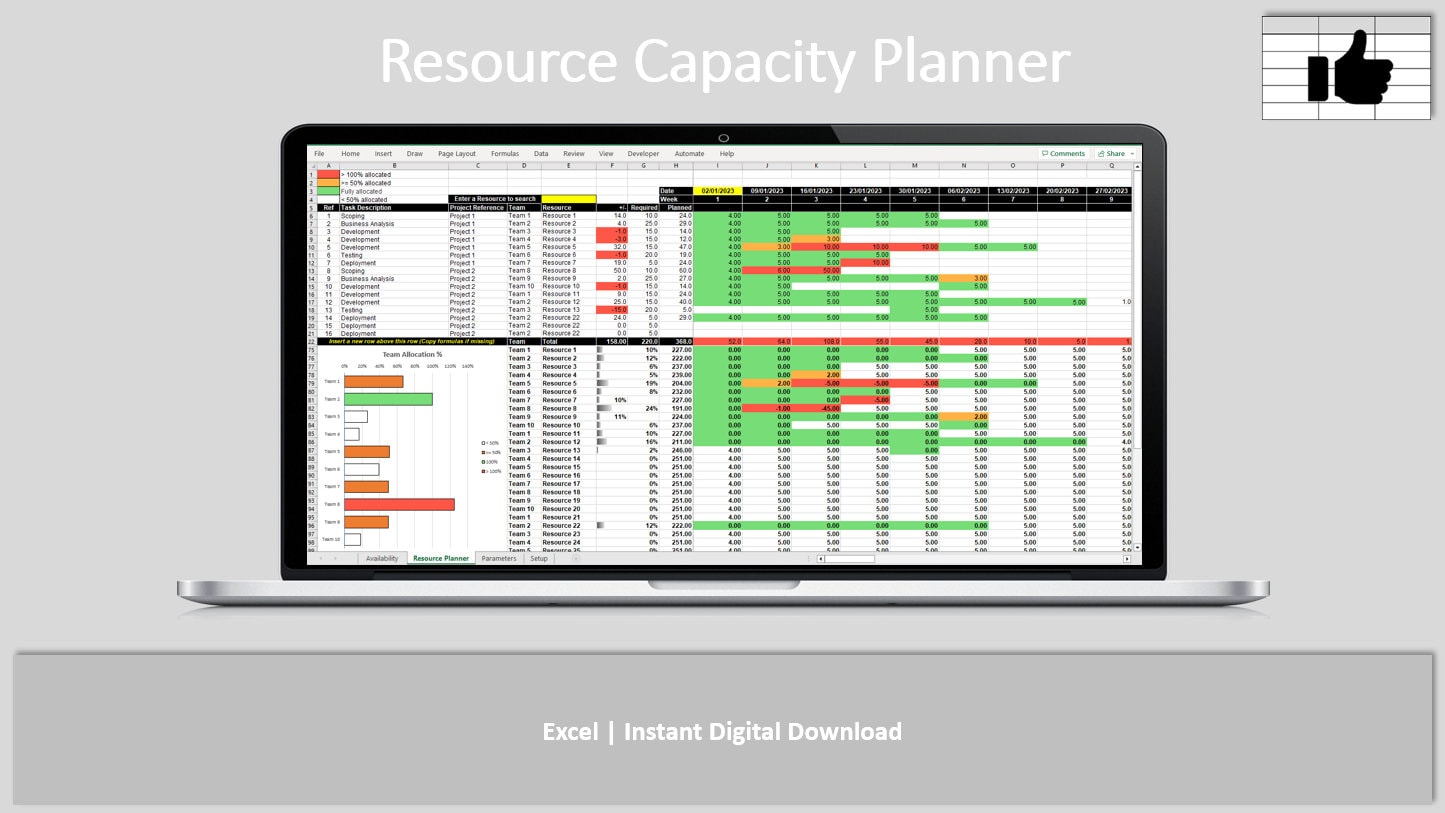This screenshot has width=1445, height=813.
Task: Open the Share dropdown arrow
Action: point(1131,153)
